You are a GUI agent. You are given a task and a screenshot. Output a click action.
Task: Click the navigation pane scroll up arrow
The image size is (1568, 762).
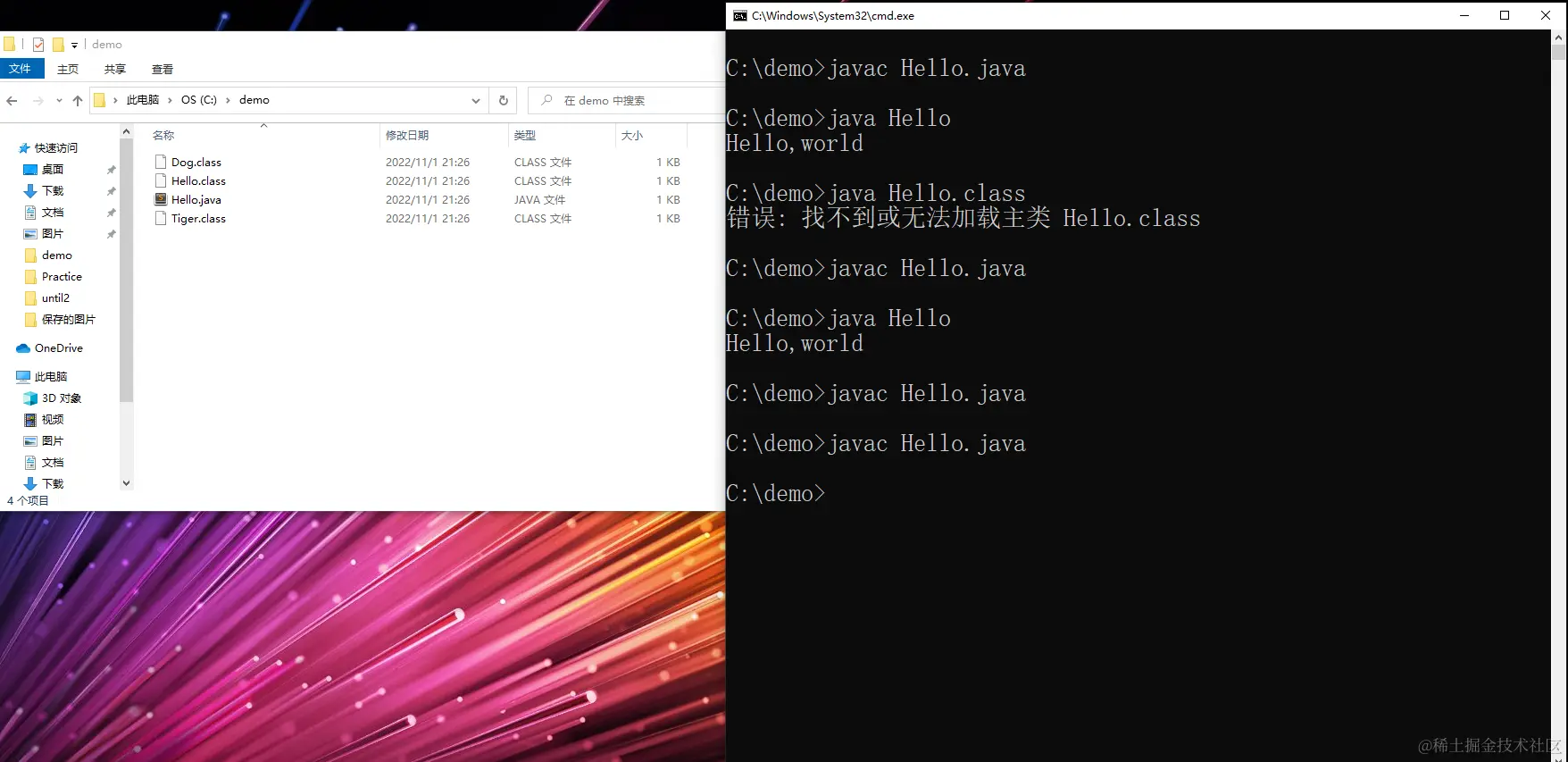[126, 131]
